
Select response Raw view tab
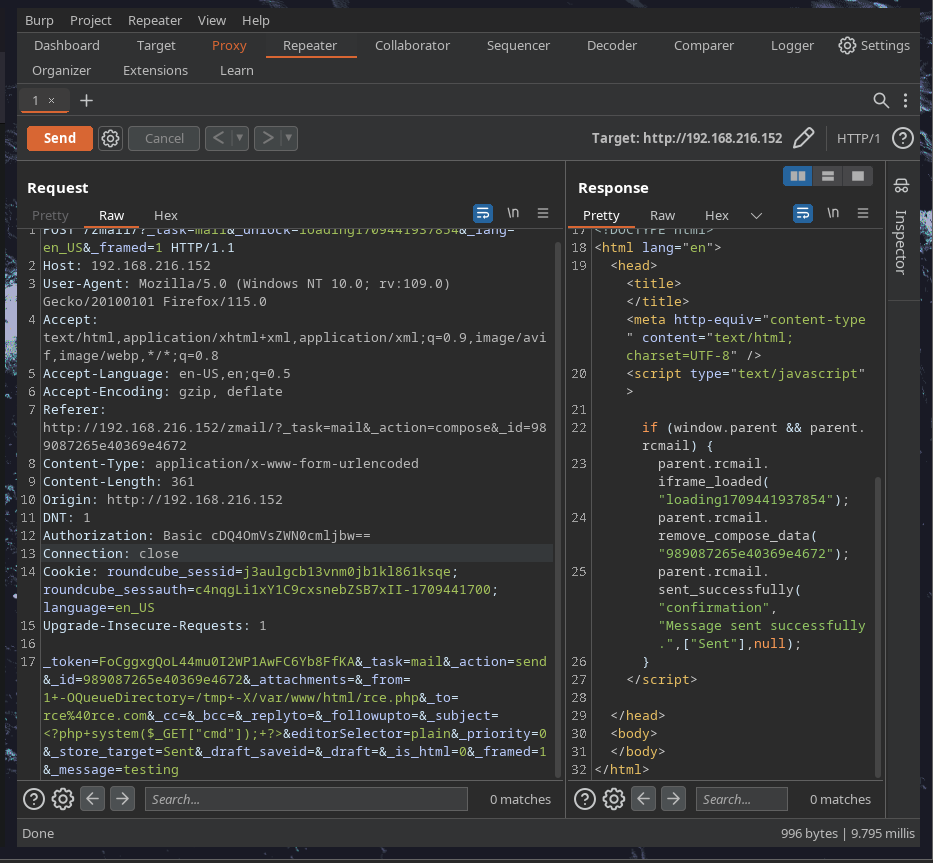pyautogui.click(x=662, y=215)
